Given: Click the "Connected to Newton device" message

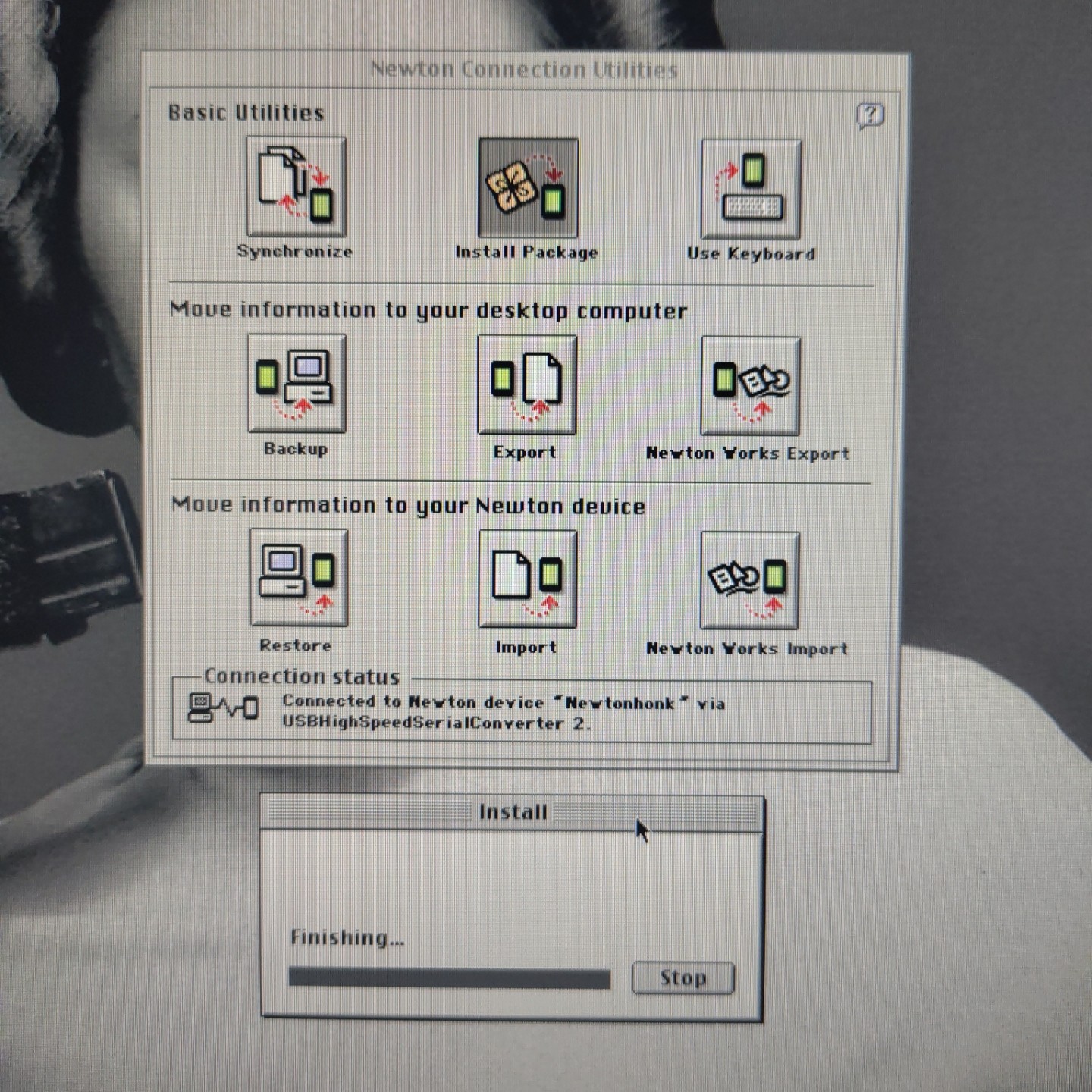Looking at the screenshot, I should click(504, 713).
